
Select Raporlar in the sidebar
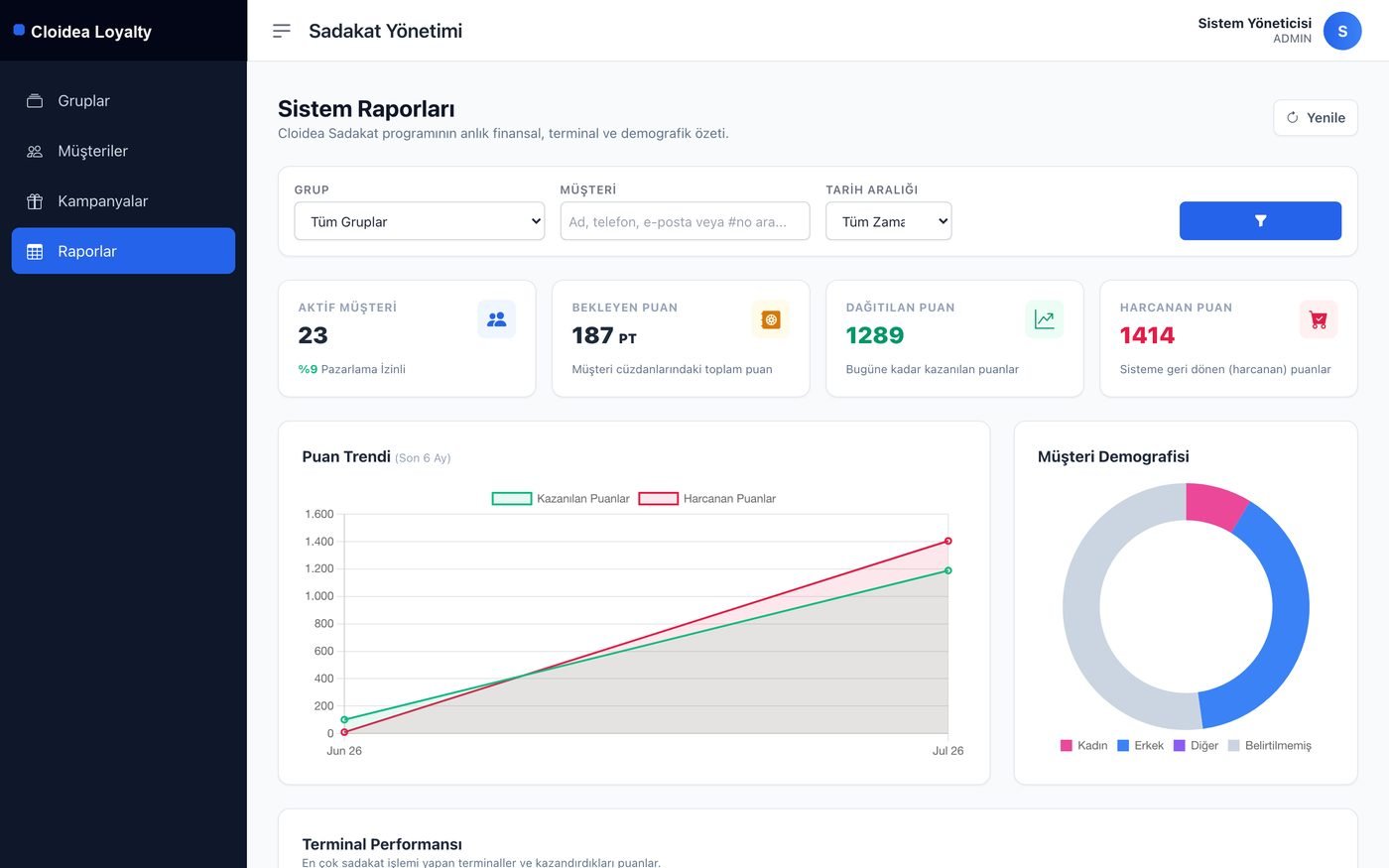(x=123, y=251)
